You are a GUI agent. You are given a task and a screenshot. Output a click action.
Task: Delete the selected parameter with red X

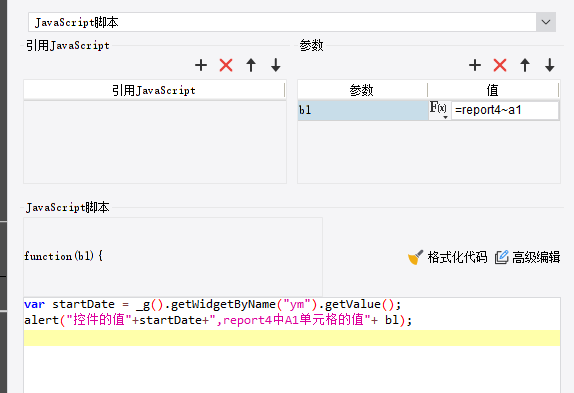coord(500,65)
